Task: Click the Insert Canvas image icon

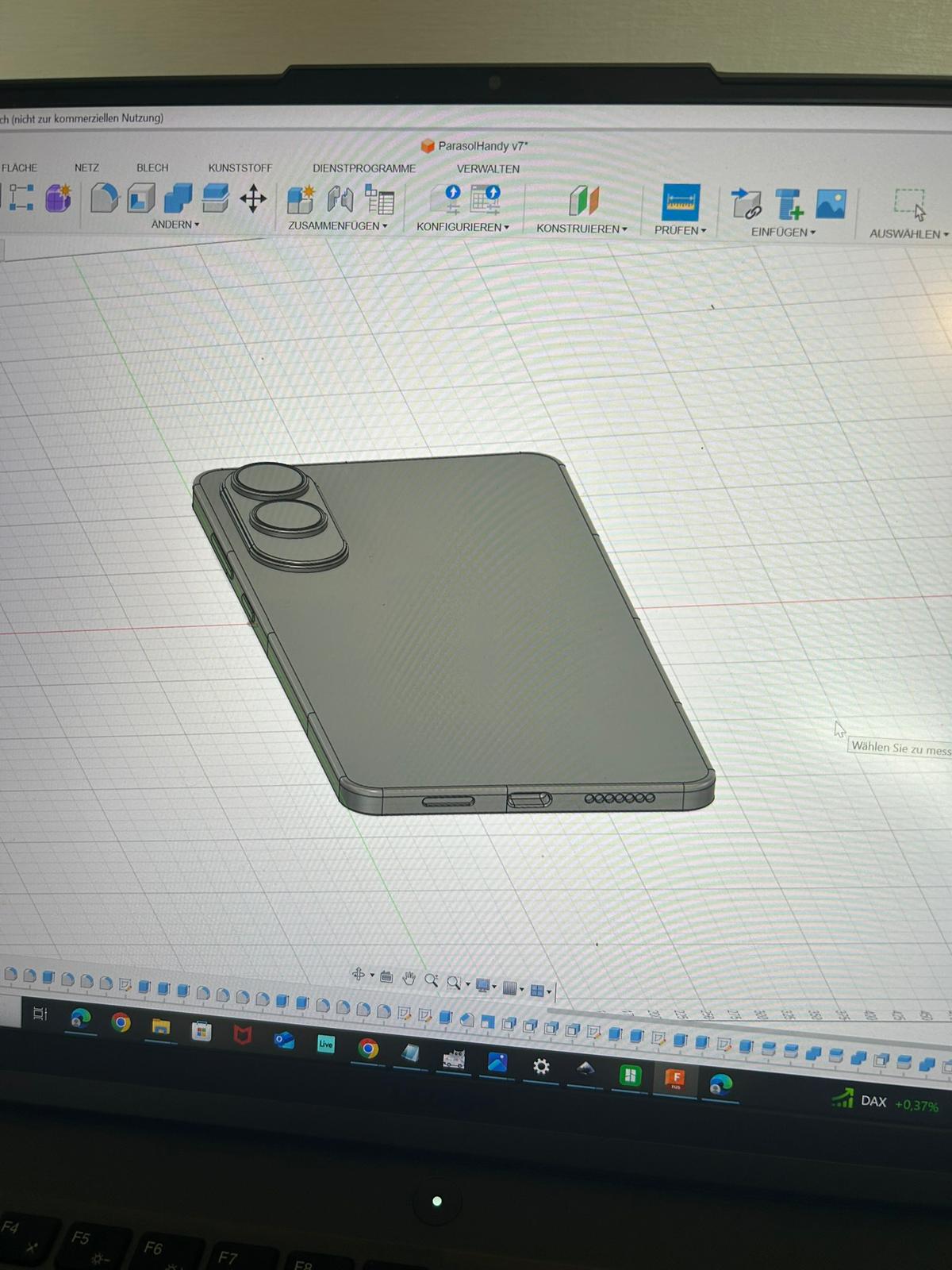Action: (x=830, y=205)
